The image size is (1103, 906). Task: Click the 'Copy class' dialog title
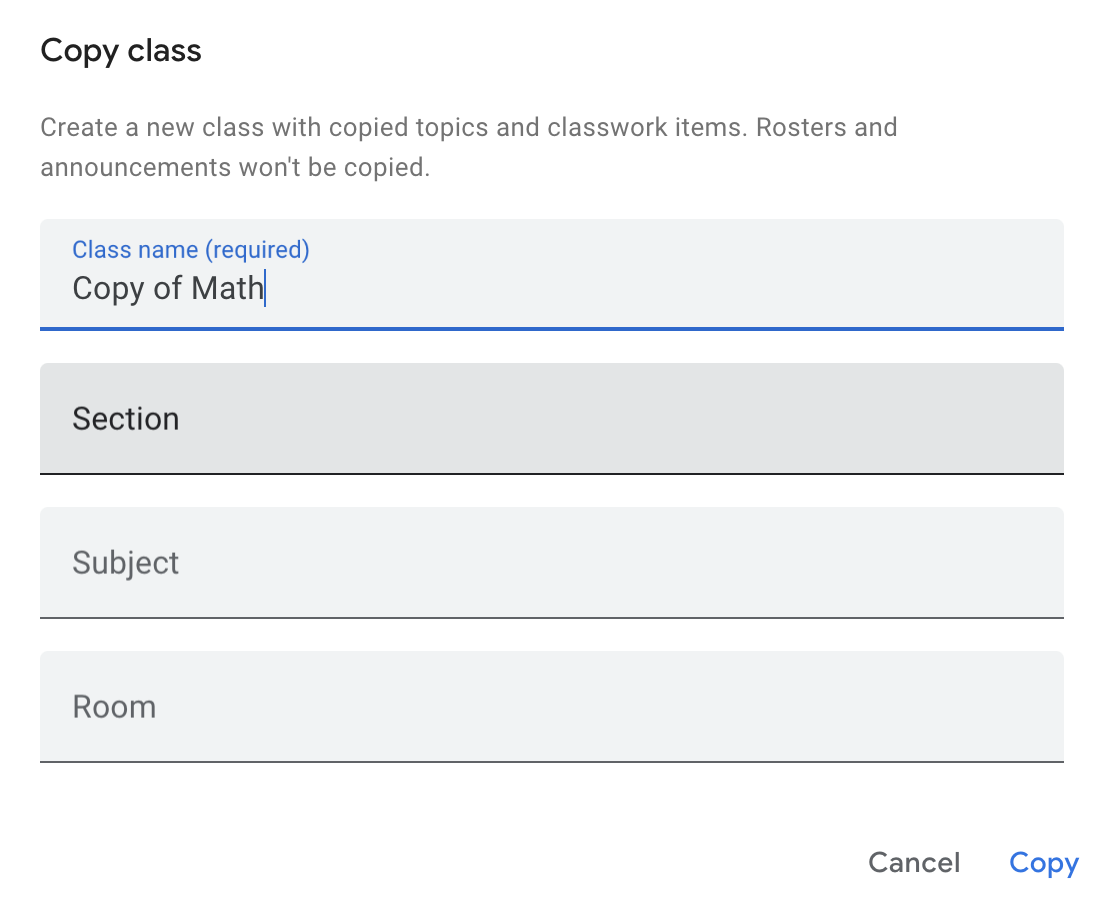[121, 51]
